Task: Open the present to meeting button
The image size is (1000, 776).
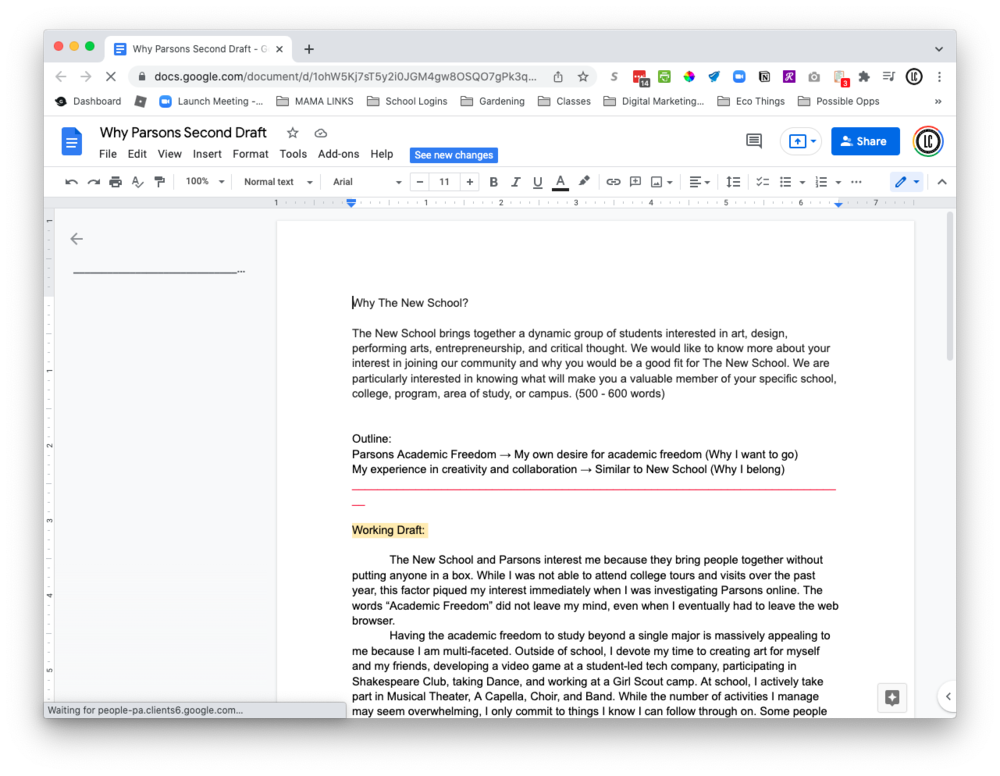Action: 801,142
